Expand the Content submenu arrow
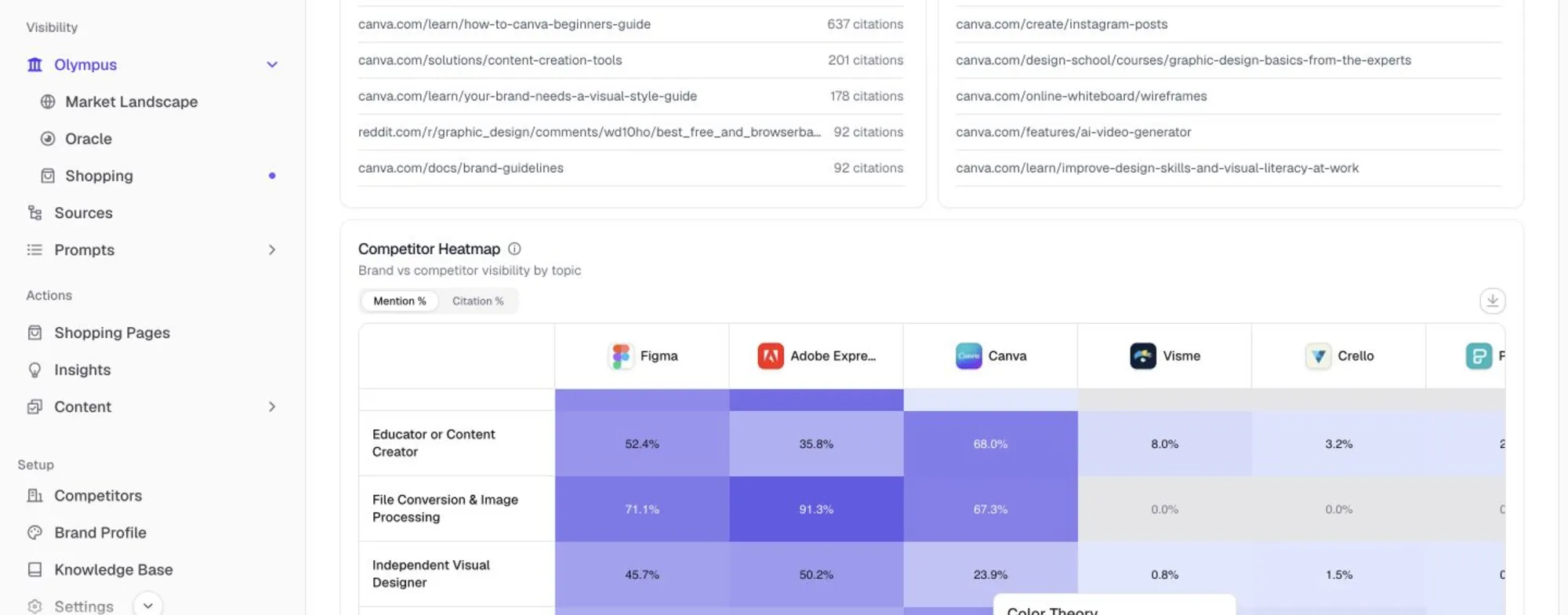Viewport: 1568px width, 615px height. point(272,406)
